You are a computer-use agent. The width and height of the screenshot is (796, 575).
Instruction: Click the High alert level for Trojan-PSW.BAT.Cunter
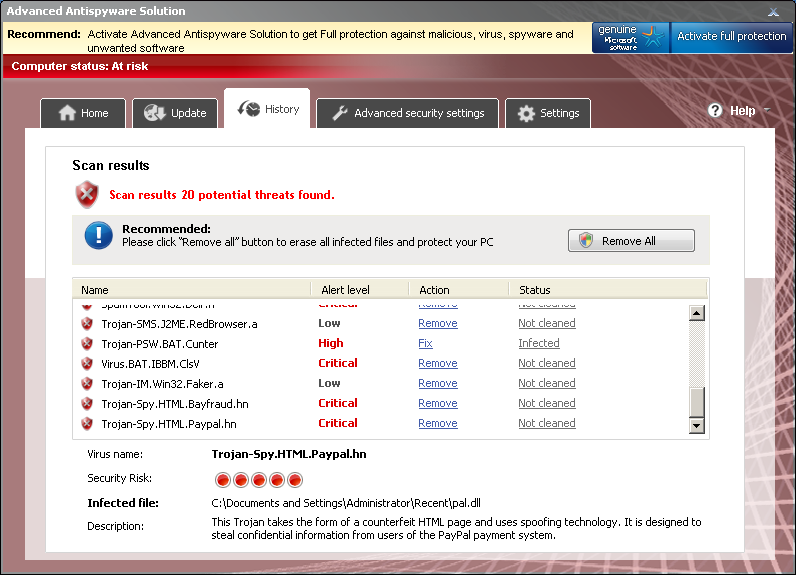(330, 343)
